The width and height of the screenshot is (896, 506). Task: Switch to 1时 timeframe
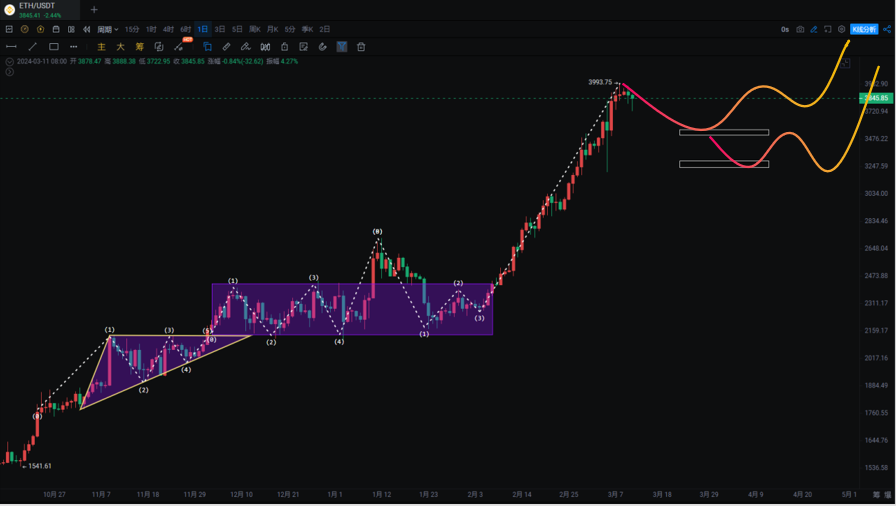[151, 29]
